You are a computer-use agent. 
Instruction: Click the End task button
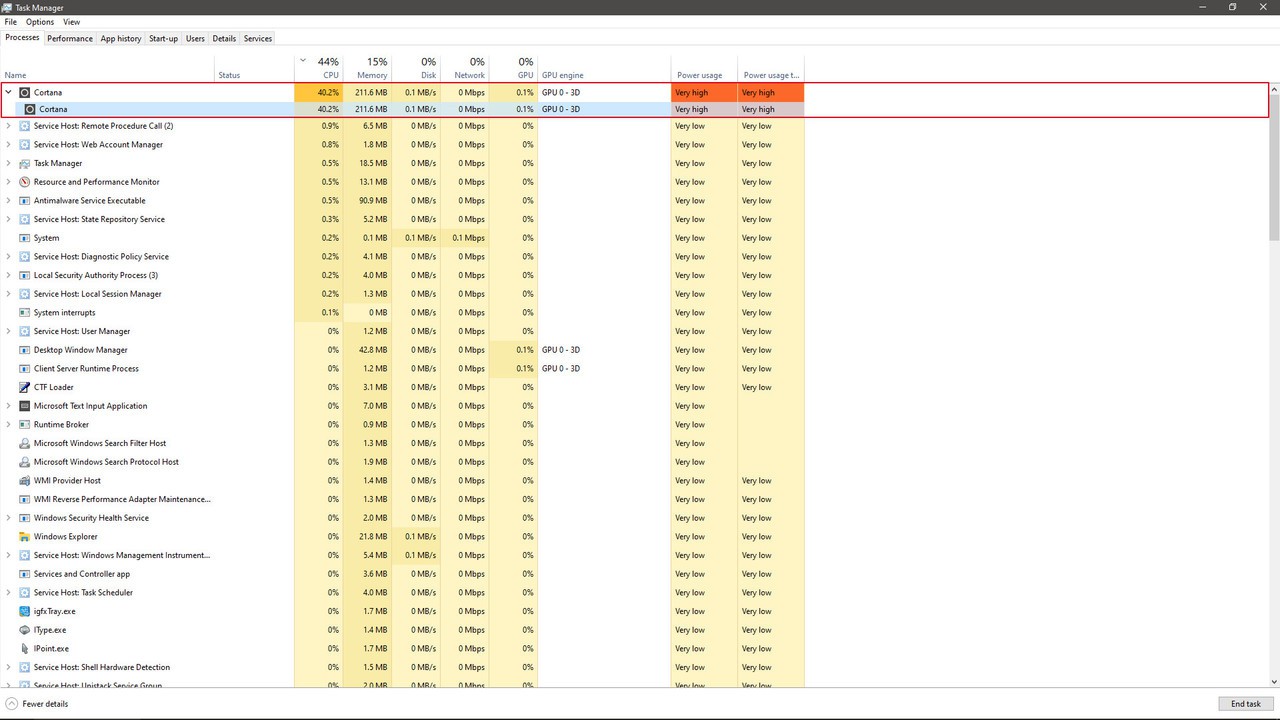[x=1245, y=704]
